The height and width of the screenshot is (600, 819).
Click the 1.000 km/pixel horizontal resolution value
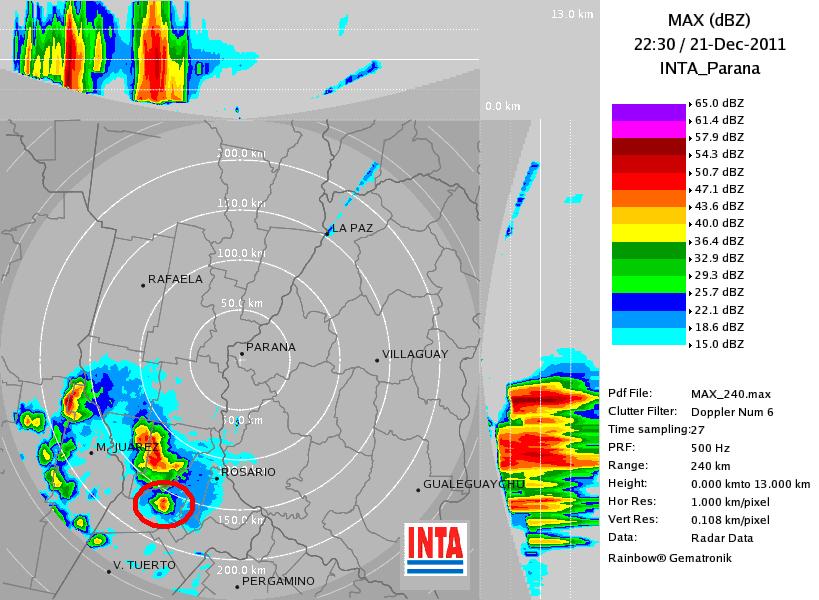730,502
